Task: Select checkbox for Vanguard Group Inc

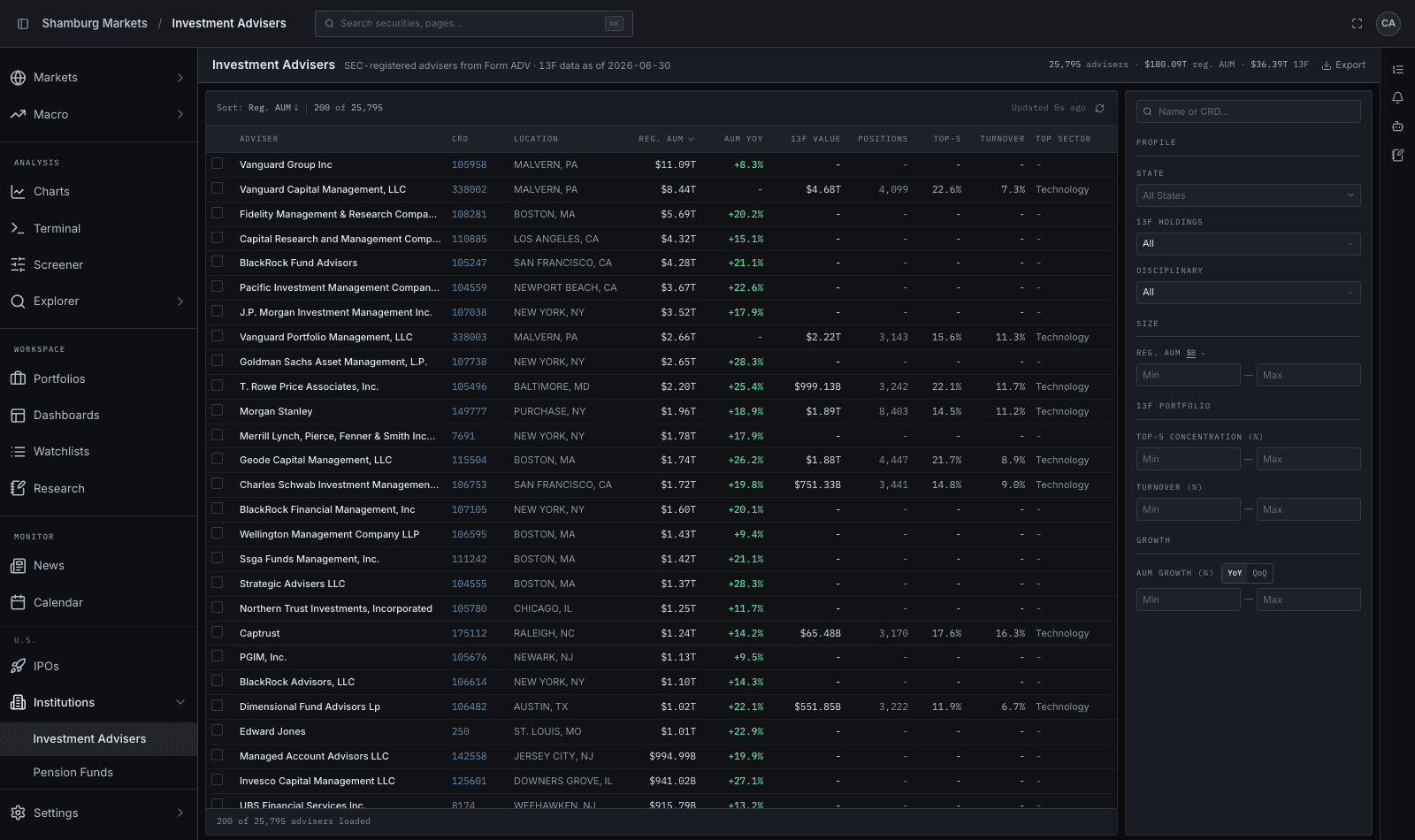Action: pos(217,164)
